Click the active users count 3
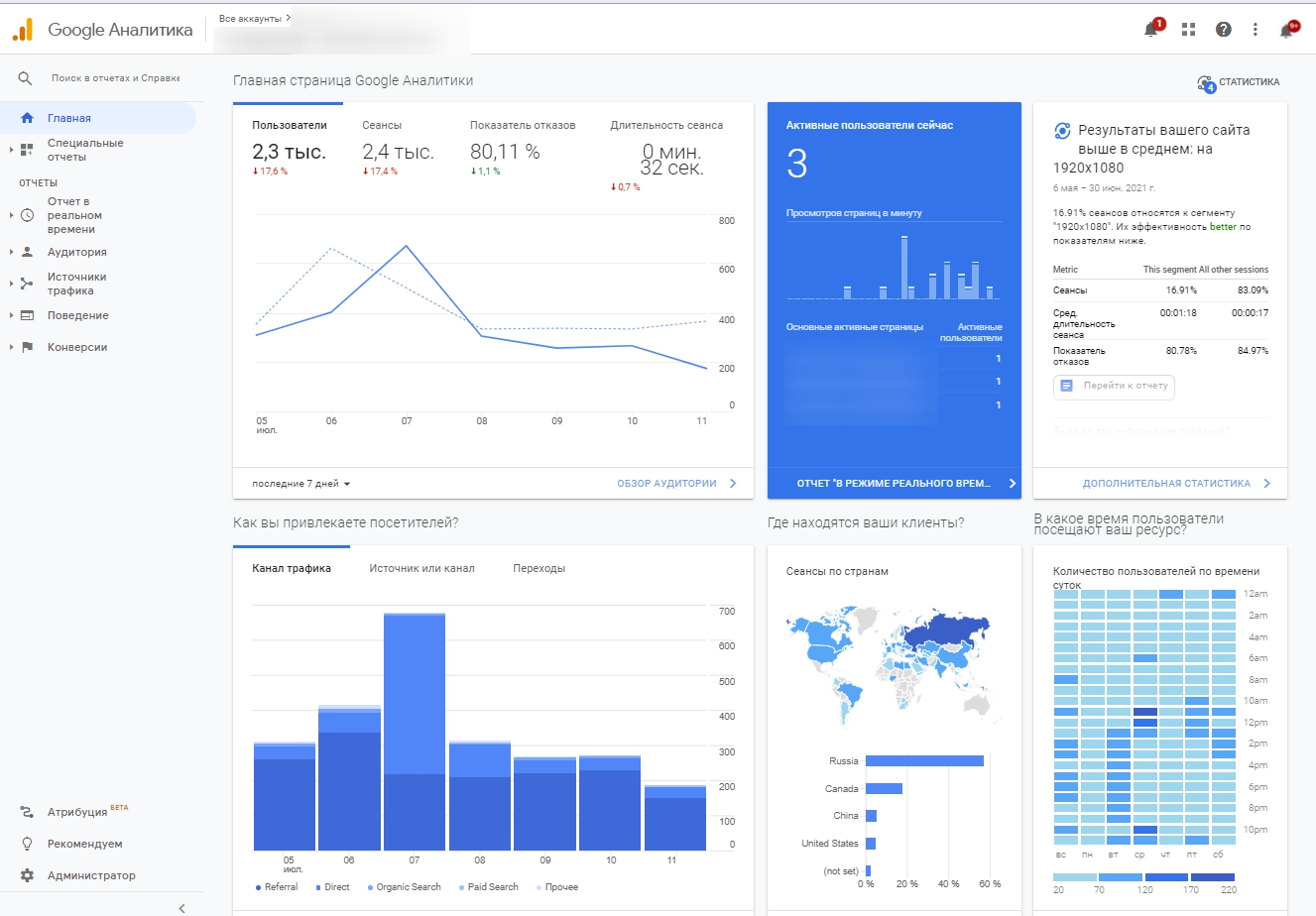Viewport: 1316px width, 916px height. pyautogui.click(x=797, y=164)
